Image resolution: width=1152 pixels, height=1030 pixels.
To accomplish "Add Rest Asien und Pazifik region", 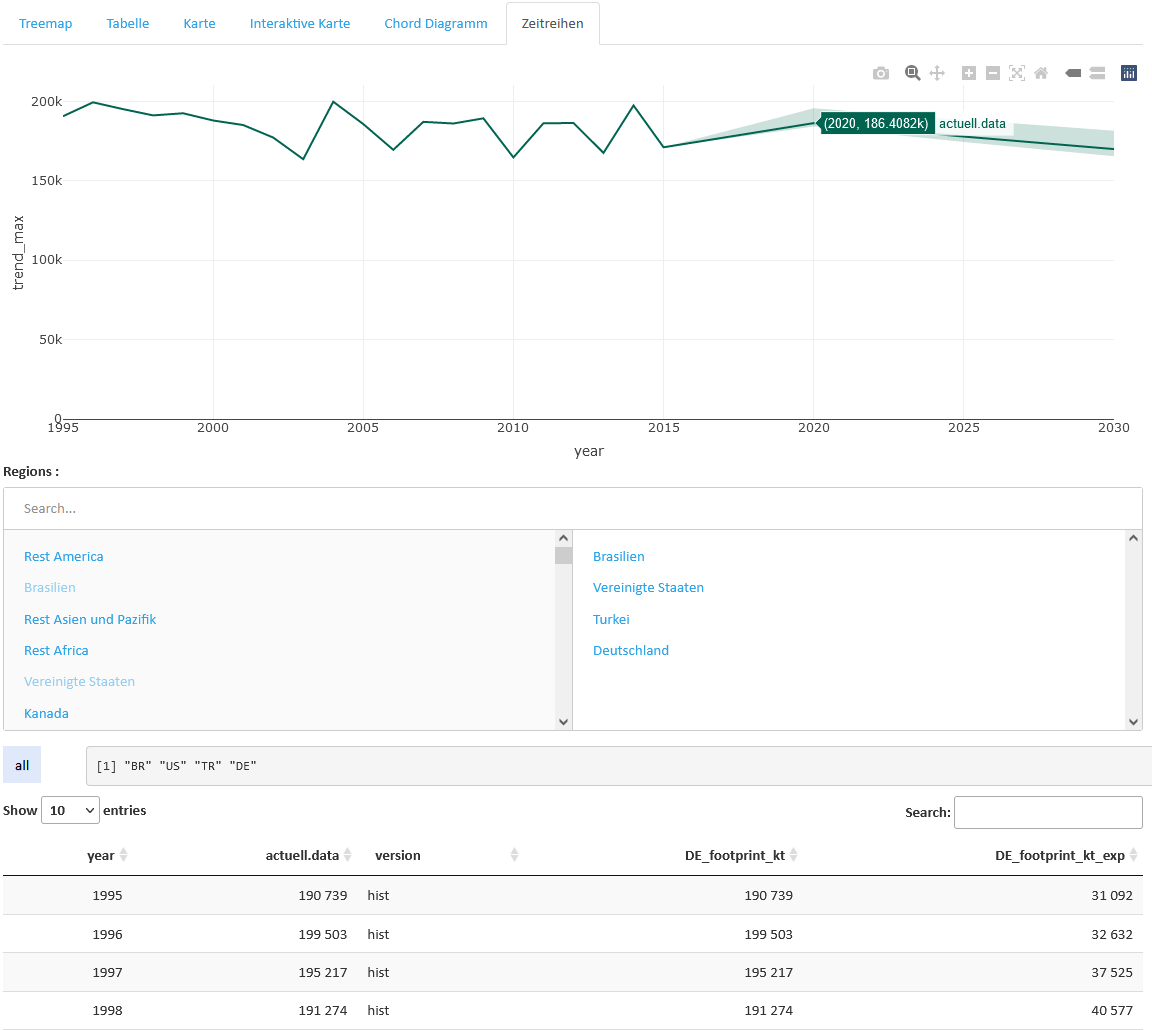I will 90,619.
